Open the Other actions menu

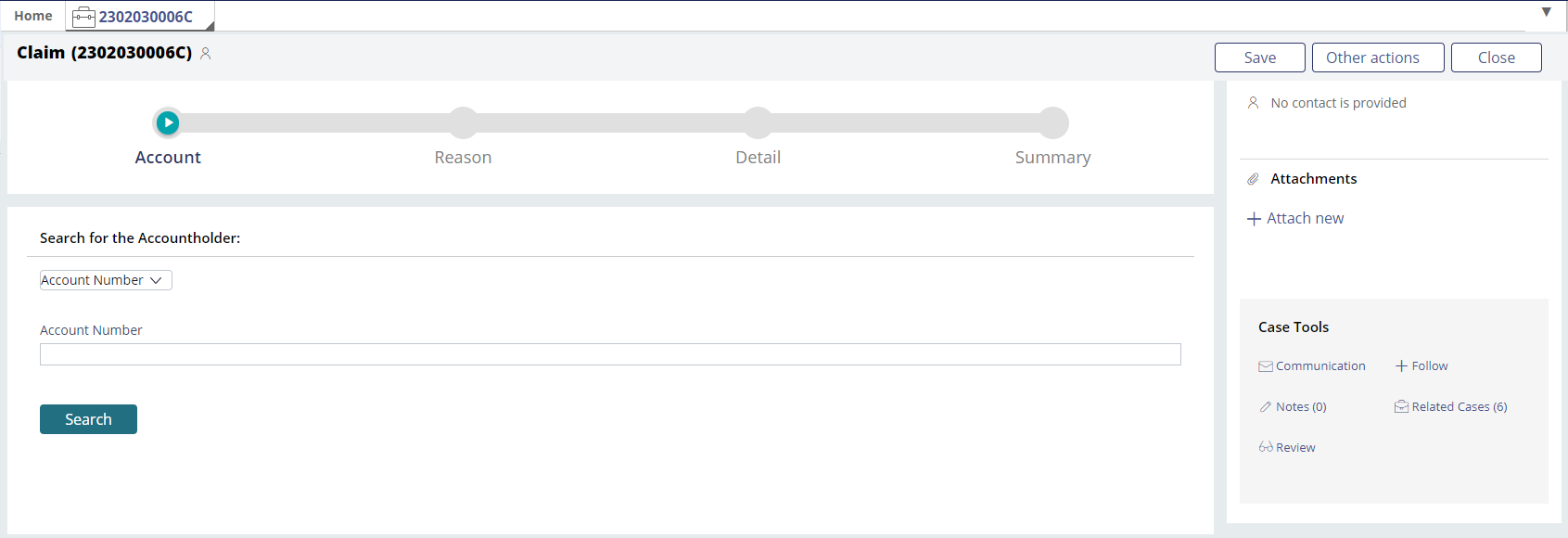click(x=1378, y=58)
